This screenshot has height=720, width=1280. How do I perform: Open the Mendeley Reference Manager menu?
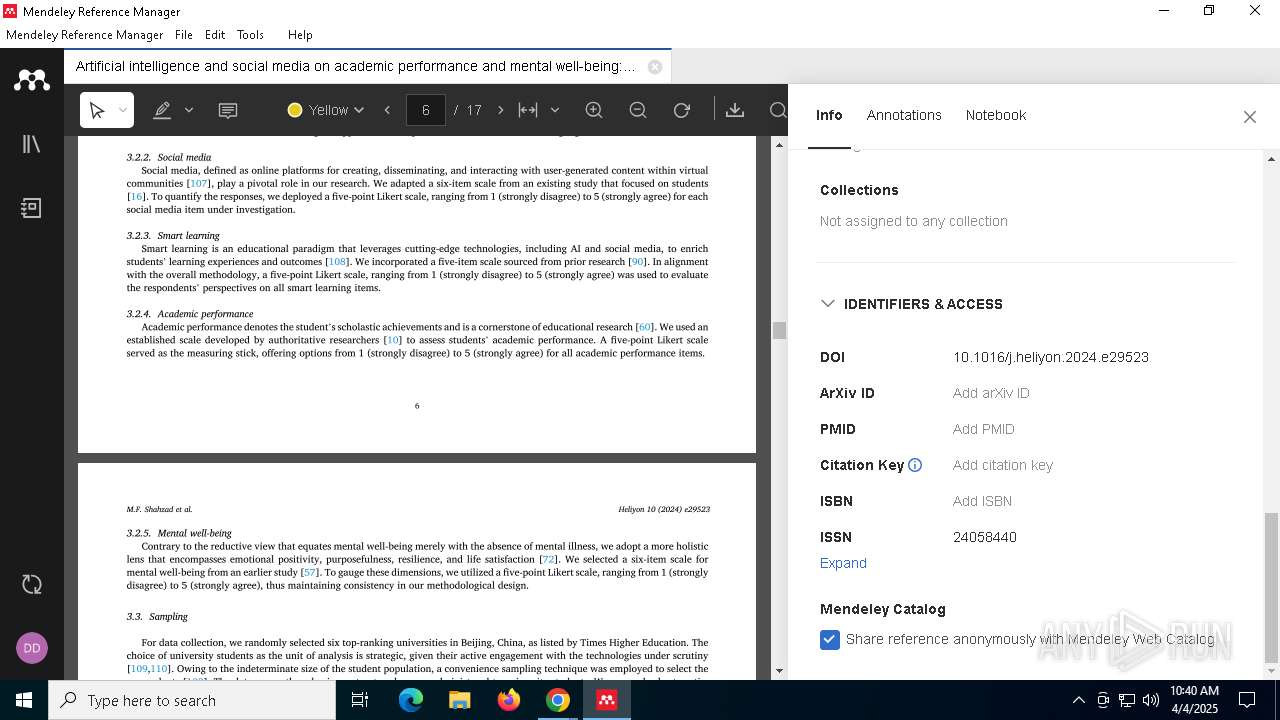(x=84, y=34)
